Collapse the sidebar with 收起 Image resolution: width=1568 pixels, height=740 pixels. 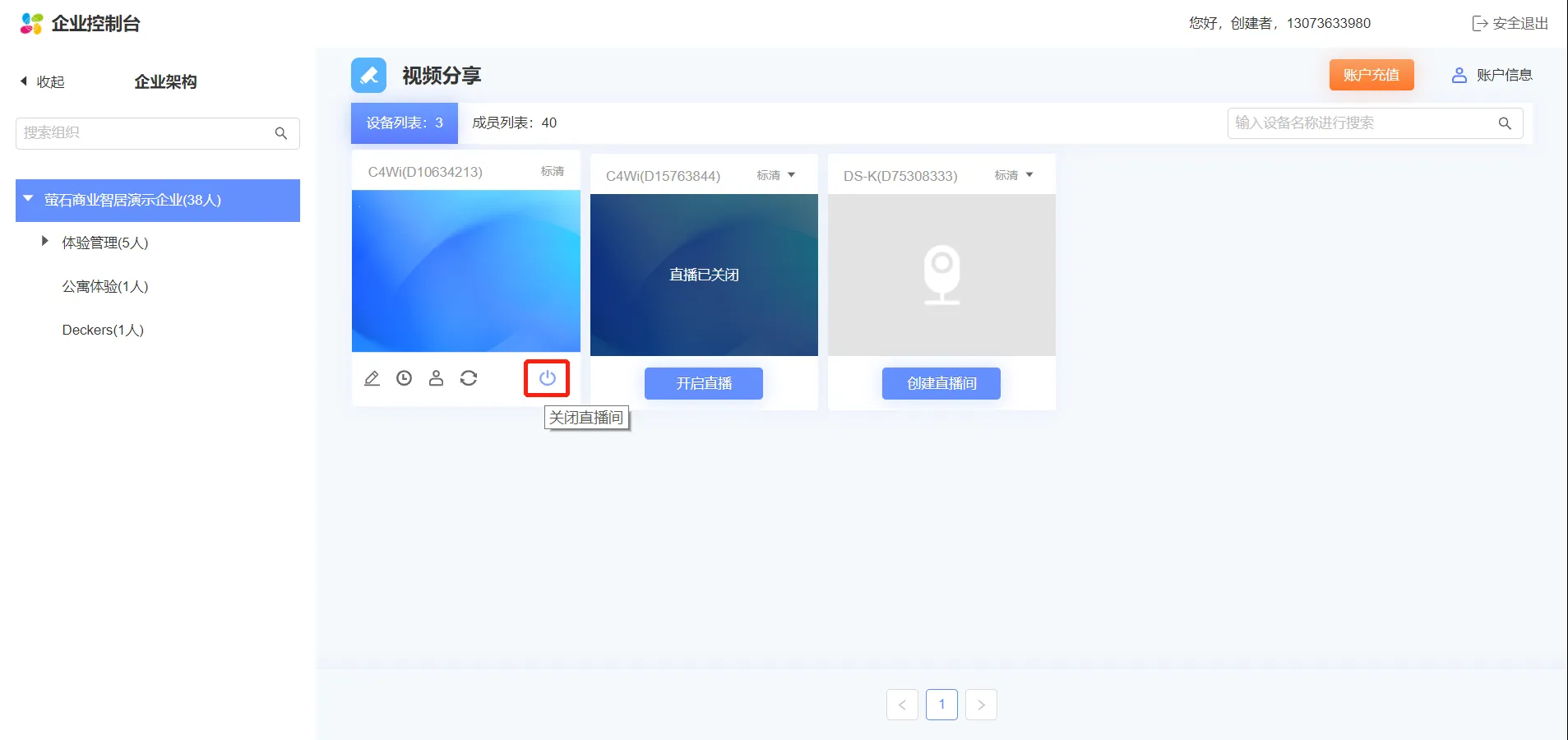point(42,81)
